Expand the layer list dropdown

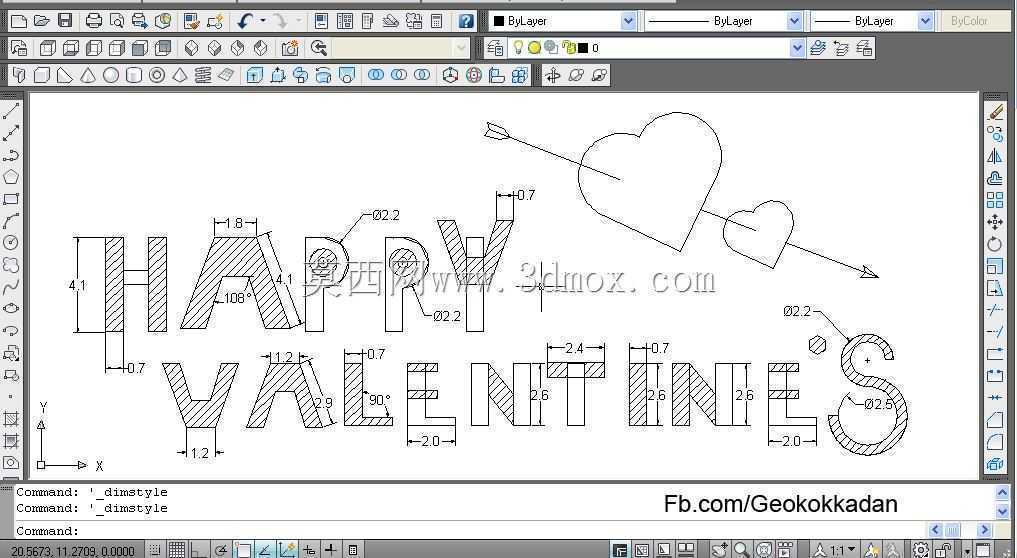797,48
